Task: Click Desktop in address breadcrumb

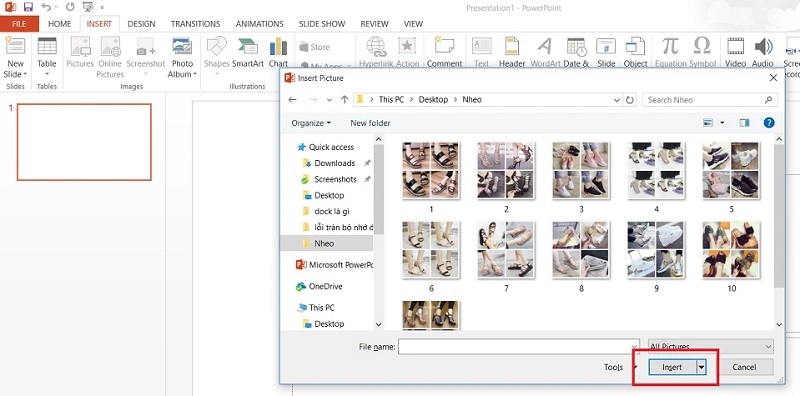Action: (433, 100)
